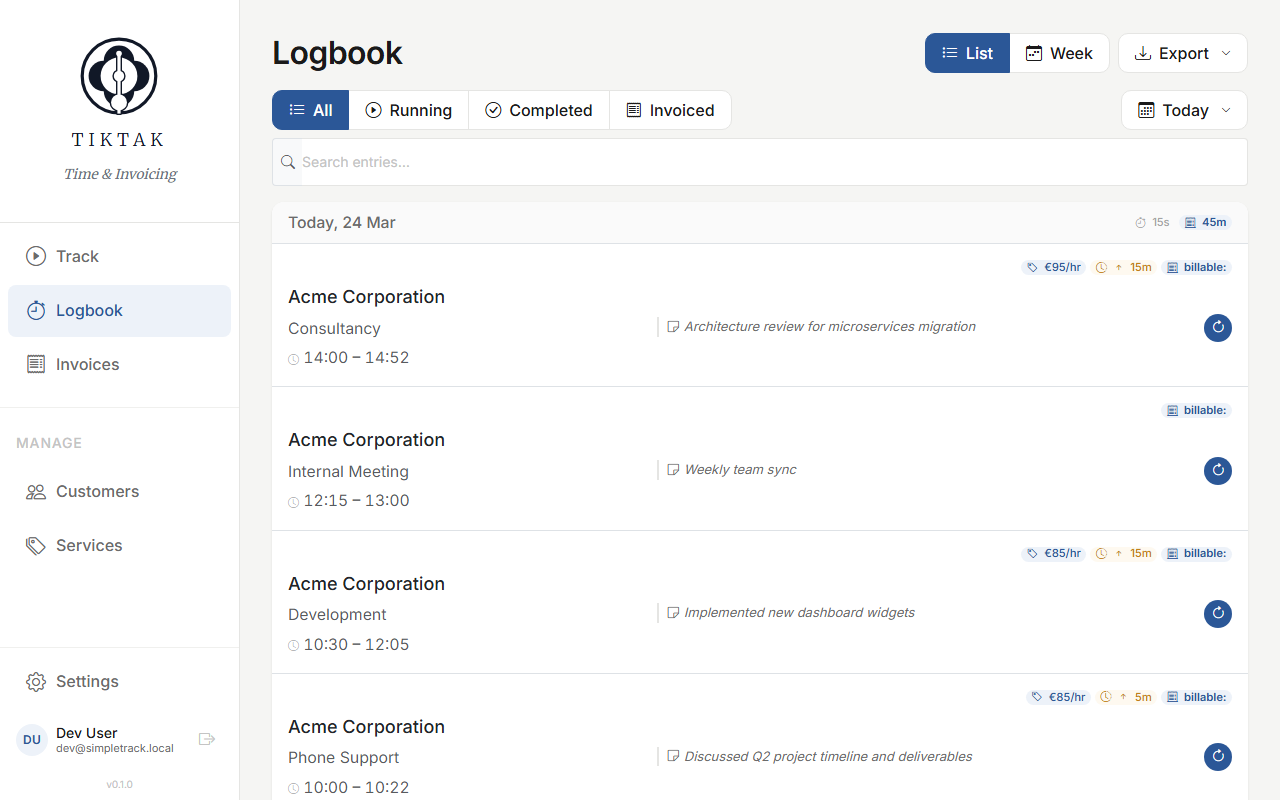Click the logout icon next to Dev User

pos(207,739)
